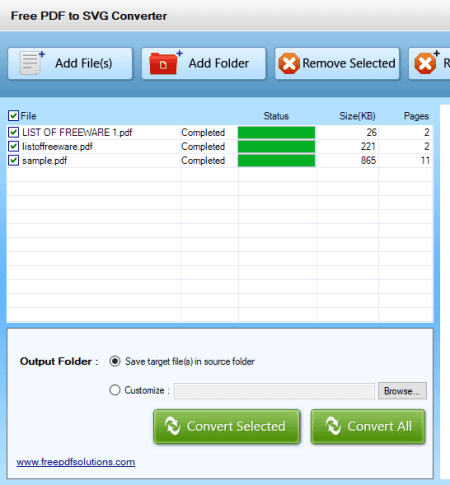450x485 pixels.
Task: Click the File column header text
Action: click(x=28, y=116)
